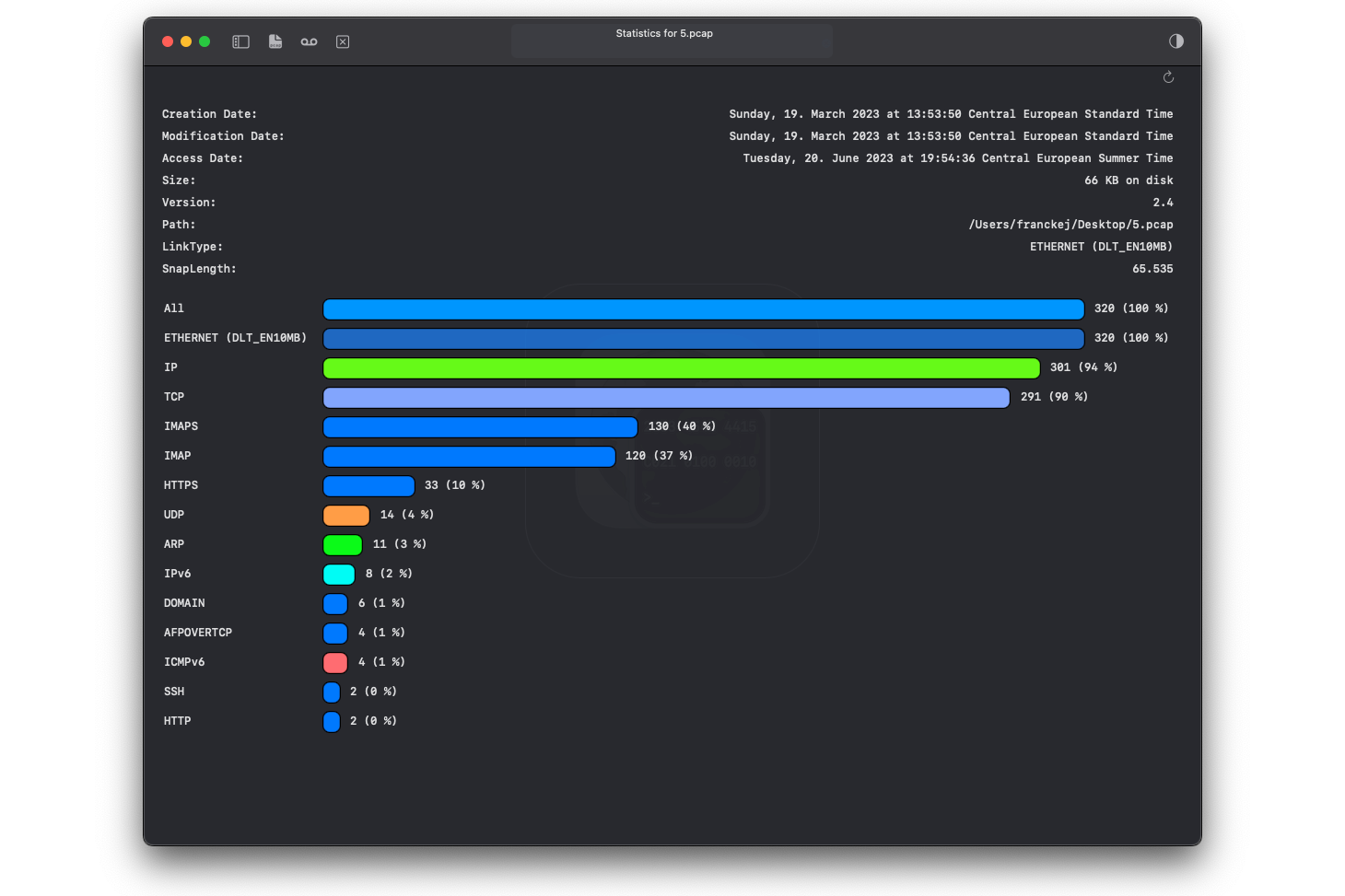Image resolution: width=1345 pixels, height=896 pixels.
Task: Close the window with the red button
Action: 168,41
